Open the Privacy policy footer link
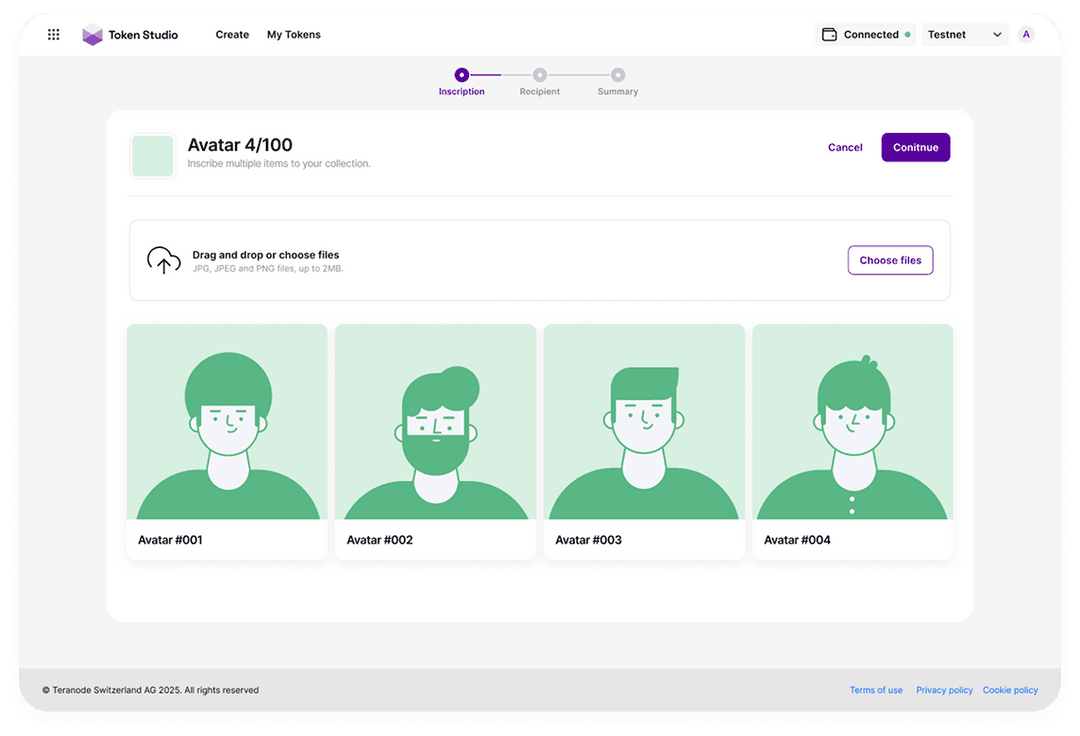Viewport: 1080px width, 736px height. point(944,690)
